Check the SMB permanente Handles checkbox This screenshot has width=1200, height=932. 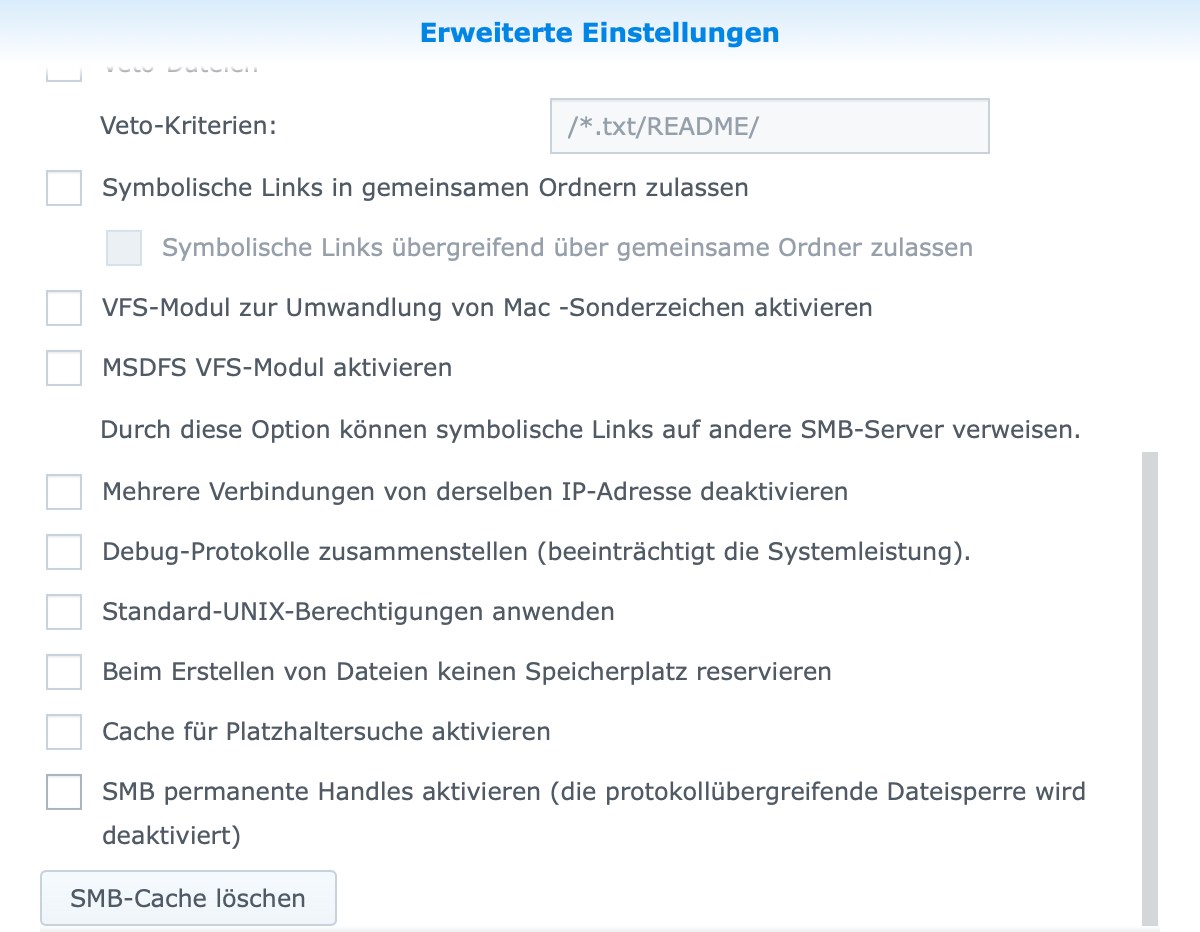[x=64, y=793]
